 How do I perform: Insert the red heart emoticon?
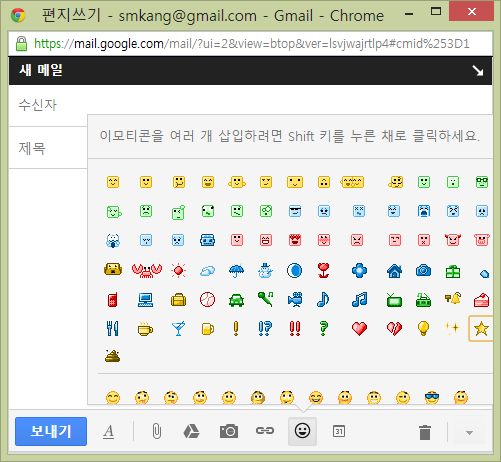(x=359, y=329)
